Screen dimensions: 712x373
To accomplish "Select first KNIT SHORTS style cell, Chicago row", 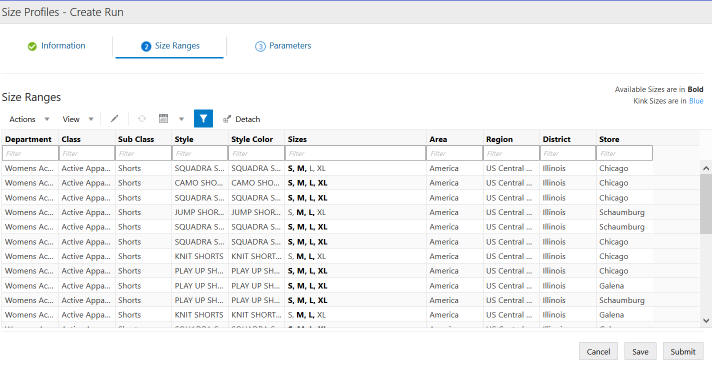I will pyautogui.click(x=199, y=256).
